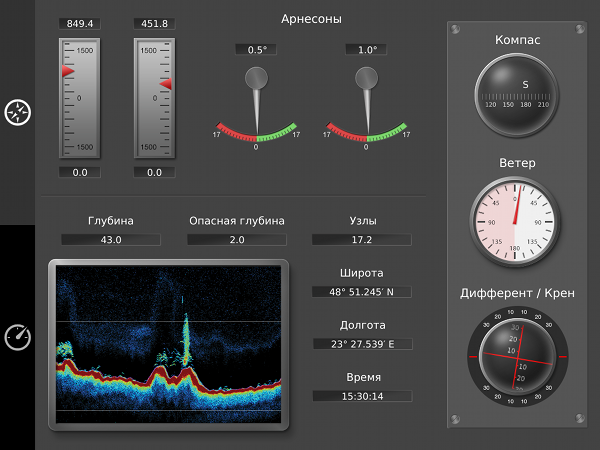Click the right vertical linear gauge scale
Image resolution: width=600 pixels, height=450 pixels.
[154, 98]
